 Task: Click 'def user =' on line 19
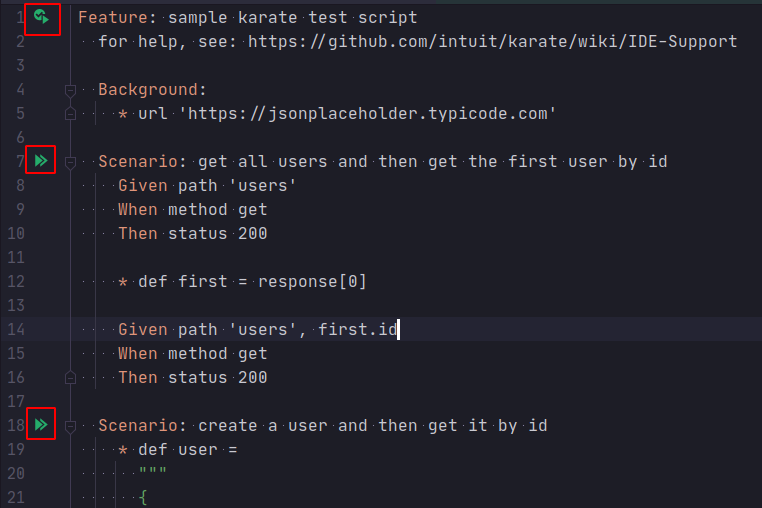coord(187,450)
